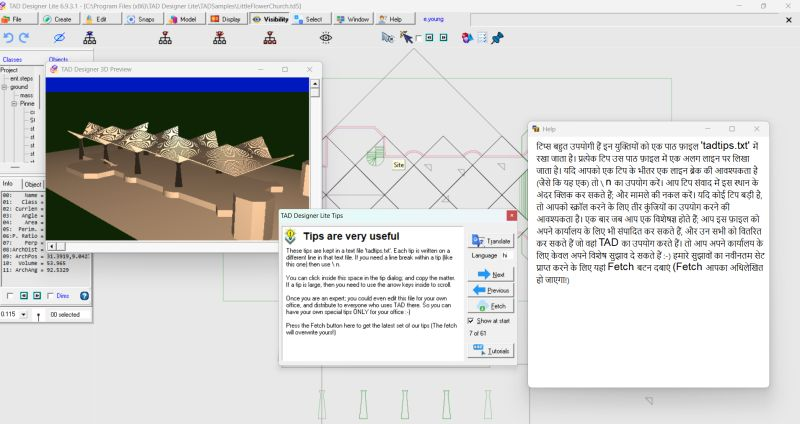Click the cursor with sparkle pick icon
Image resolution: width=800 pixels, height=424 pixels.
coord(406,37)
